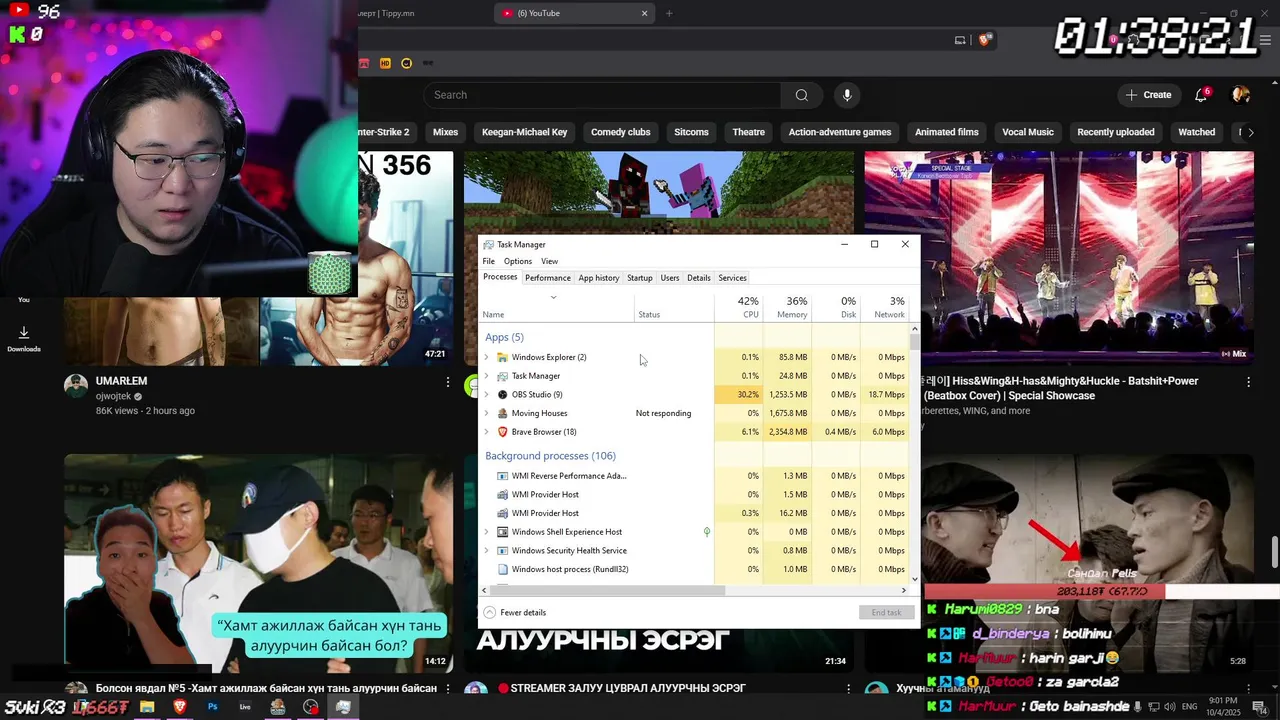Expand the OBS Studio (9) process group
Viewport: 1280px width, 720px height.
point(487,394)
